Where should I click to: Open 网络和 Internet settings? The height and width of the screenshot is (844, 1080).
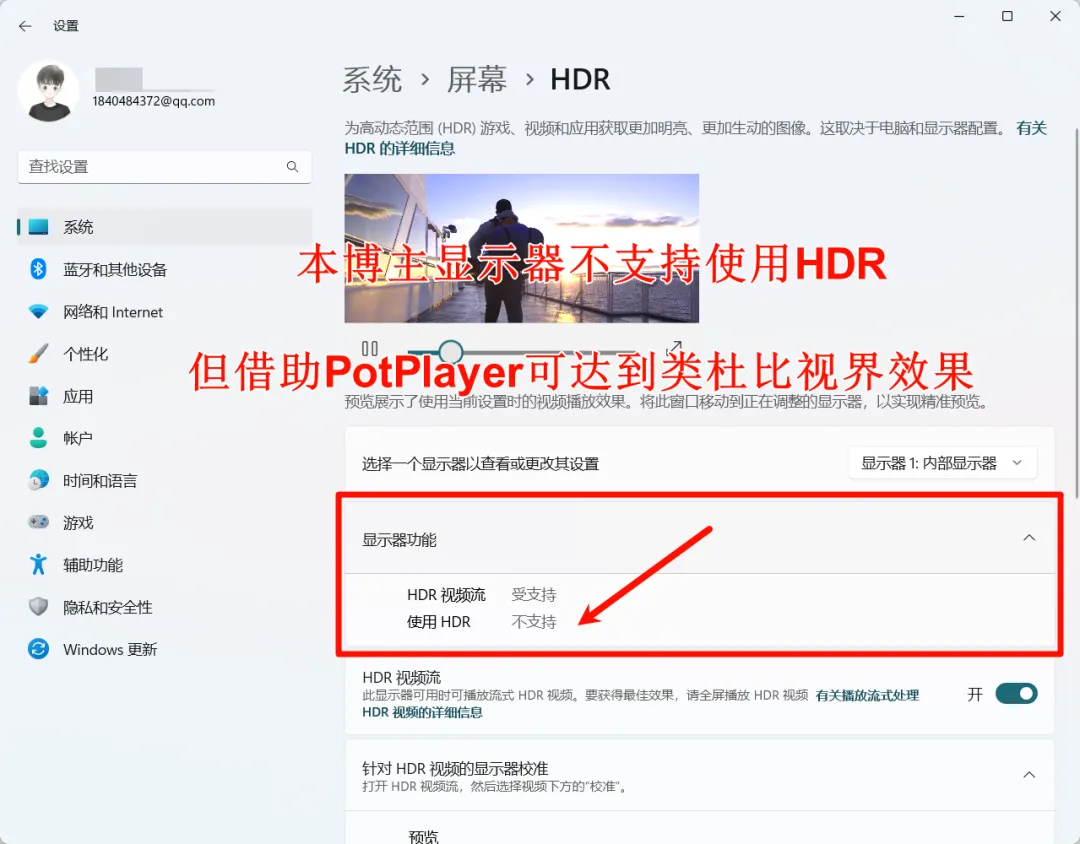112,312
